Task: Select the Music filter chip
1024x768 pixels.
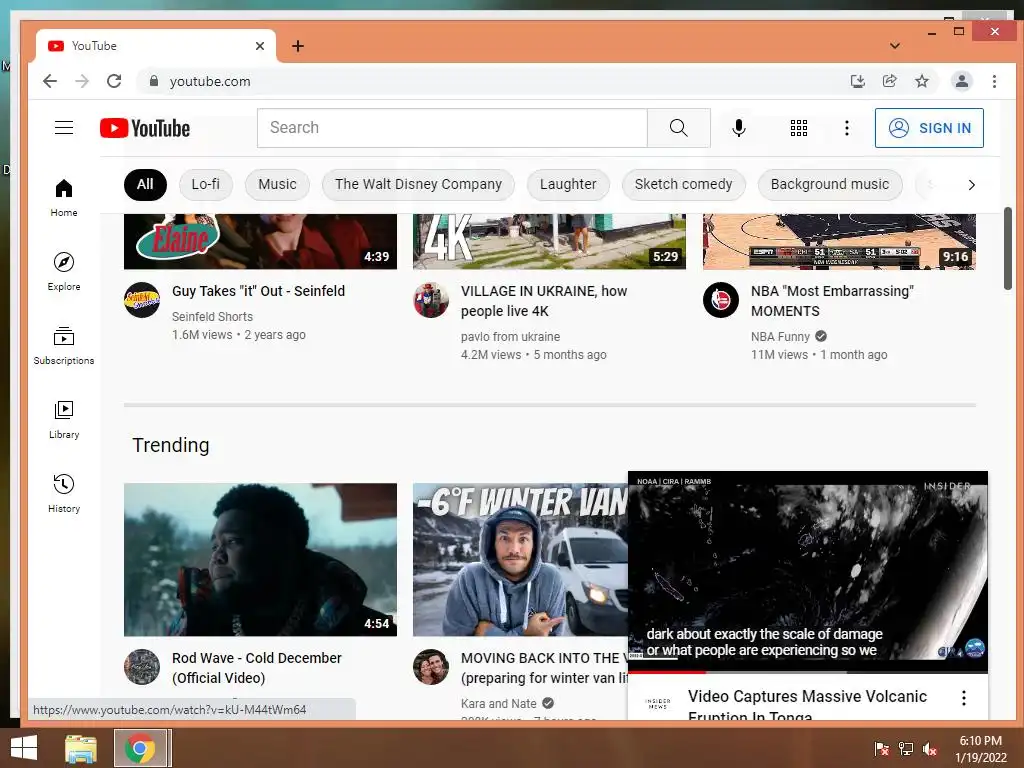Action: tap(277, 184)
